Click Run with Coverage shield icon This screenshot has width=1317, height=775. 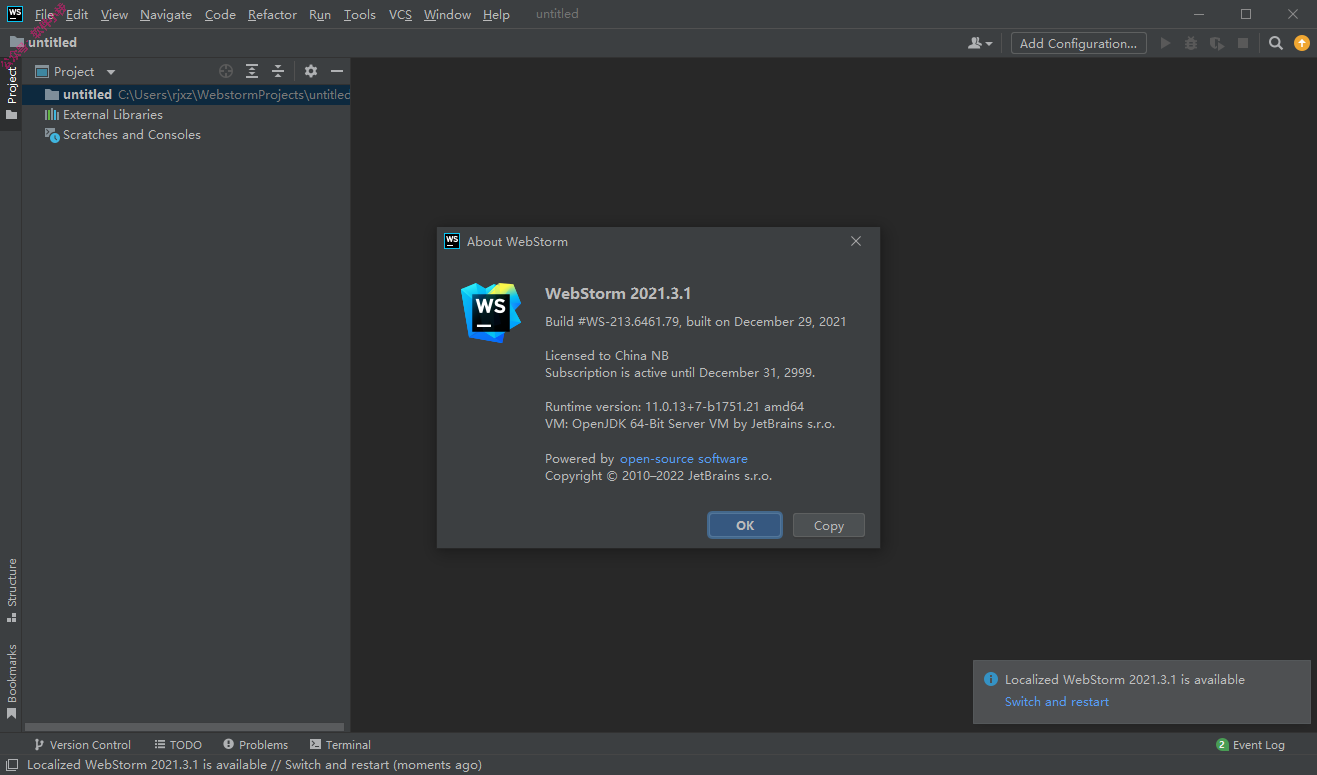click(1217, 43)
